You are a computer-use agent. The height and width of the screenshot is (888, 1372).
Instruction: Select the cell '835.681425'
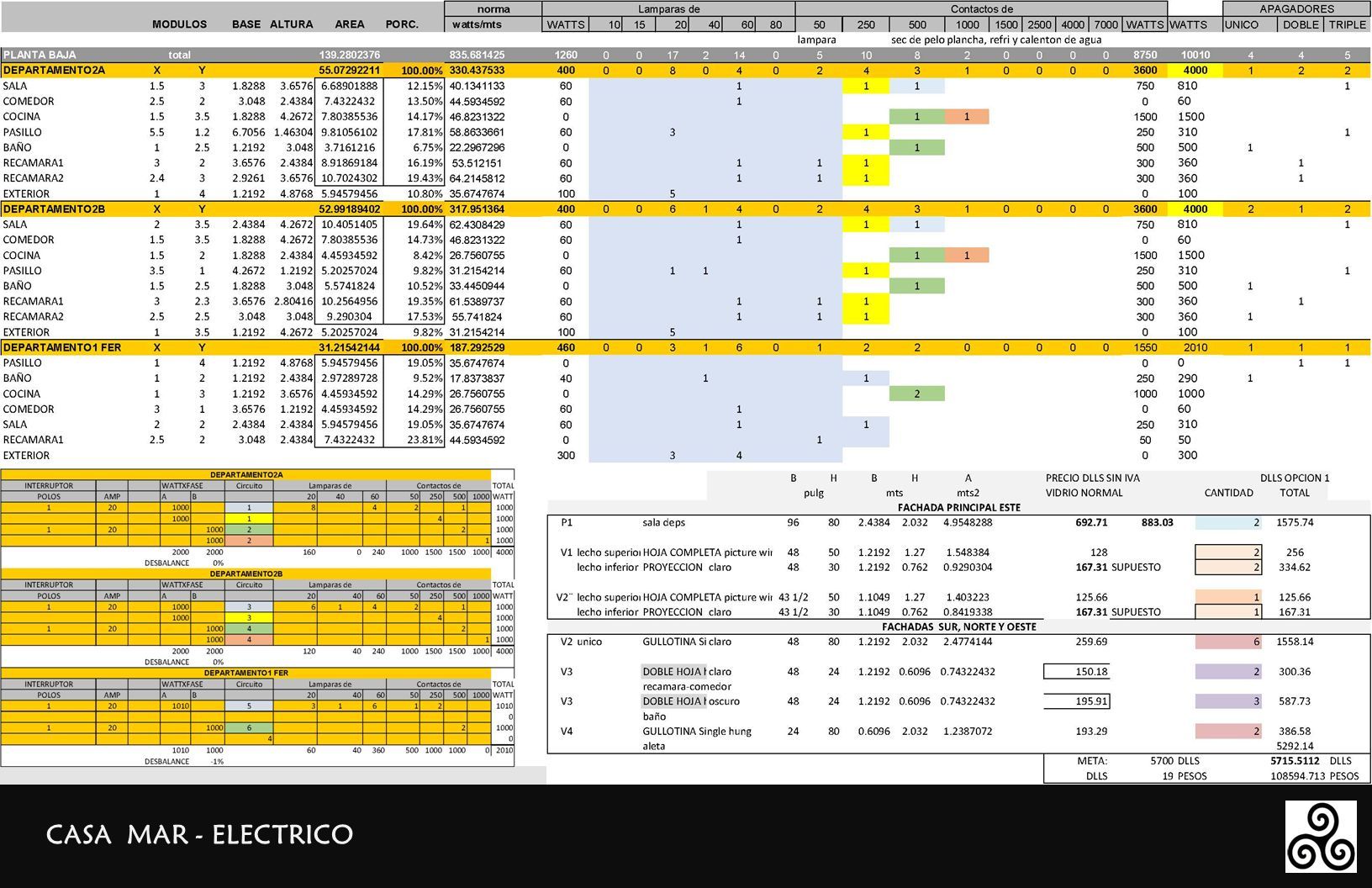pos(477,55)
